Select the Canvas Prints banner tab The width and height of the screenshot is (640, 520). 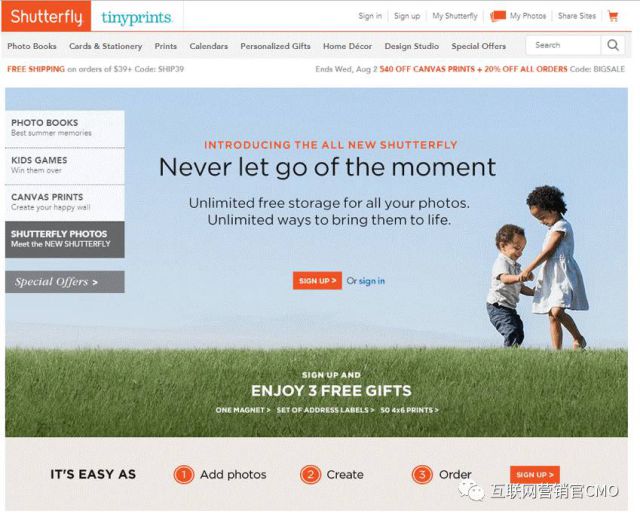[65, 202]
